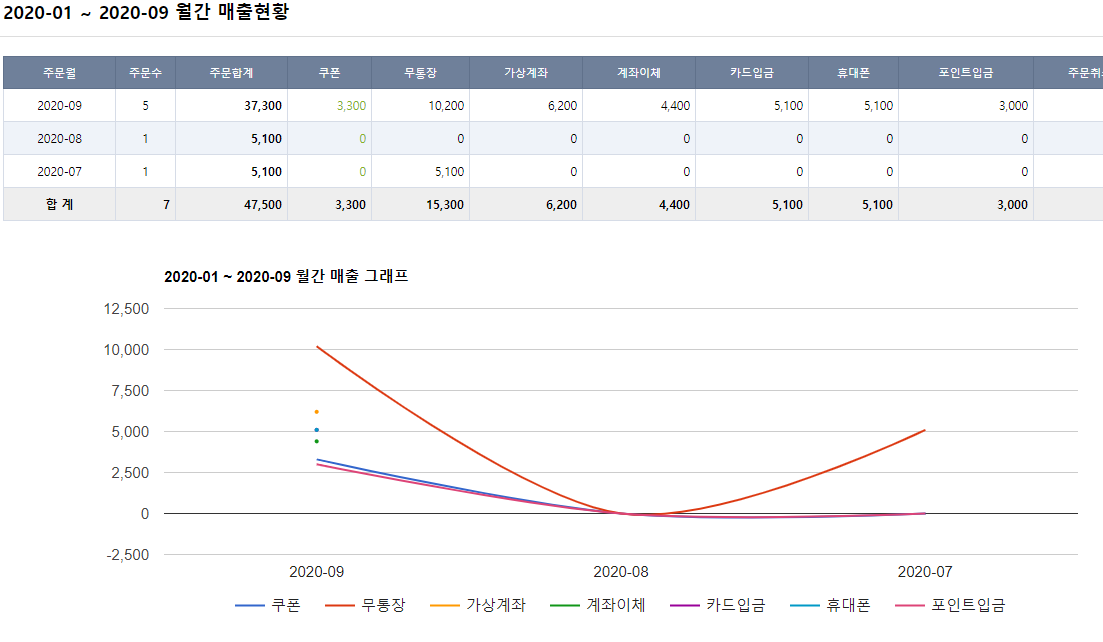This screenshot has height=642, width=1103.
Task: Click the 쿠폰 legend entry below the chart
Action: click(x=268, y=605)
